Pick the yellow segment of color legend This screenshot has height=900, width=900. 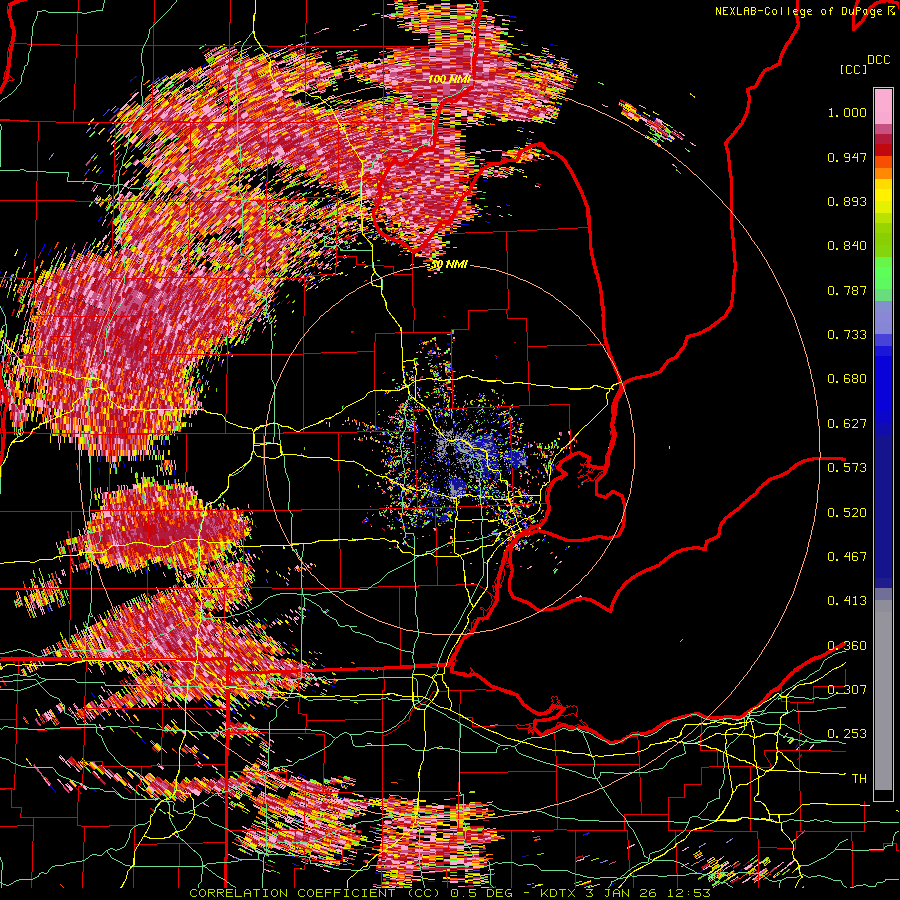click(x=883, y=197)
